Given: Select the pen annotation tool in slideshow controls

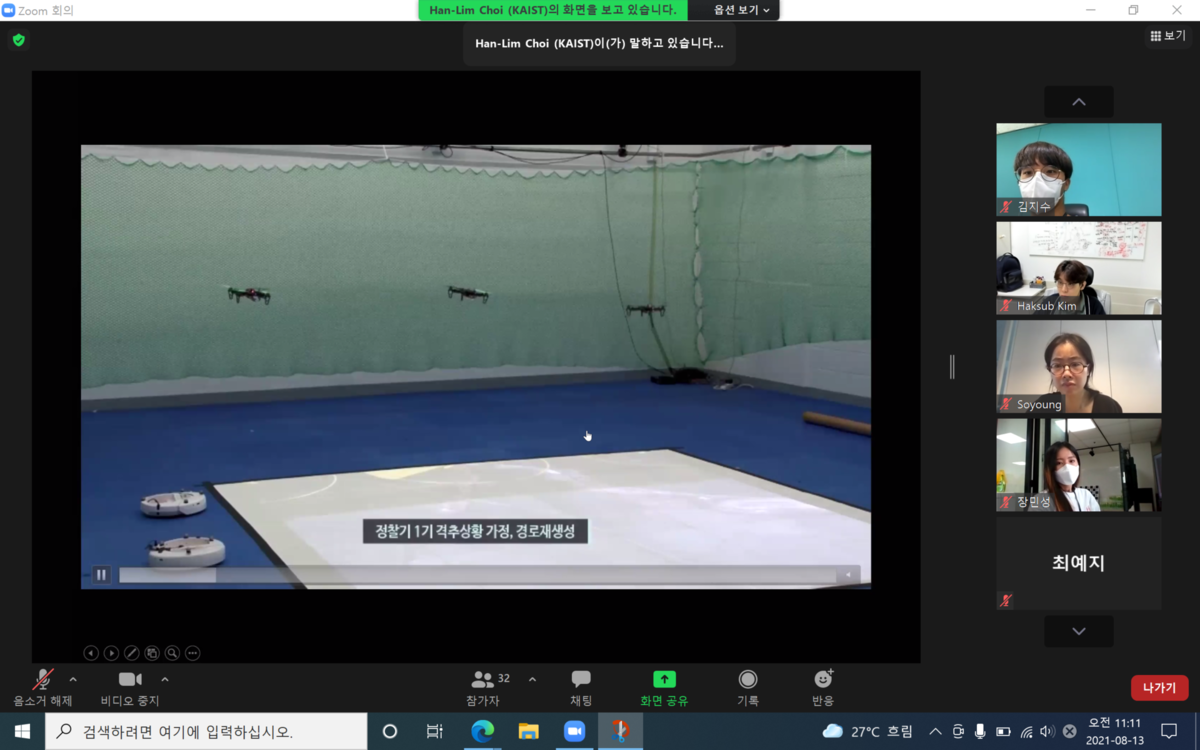Looking at the screenshot, I should [x=131, y=653].
